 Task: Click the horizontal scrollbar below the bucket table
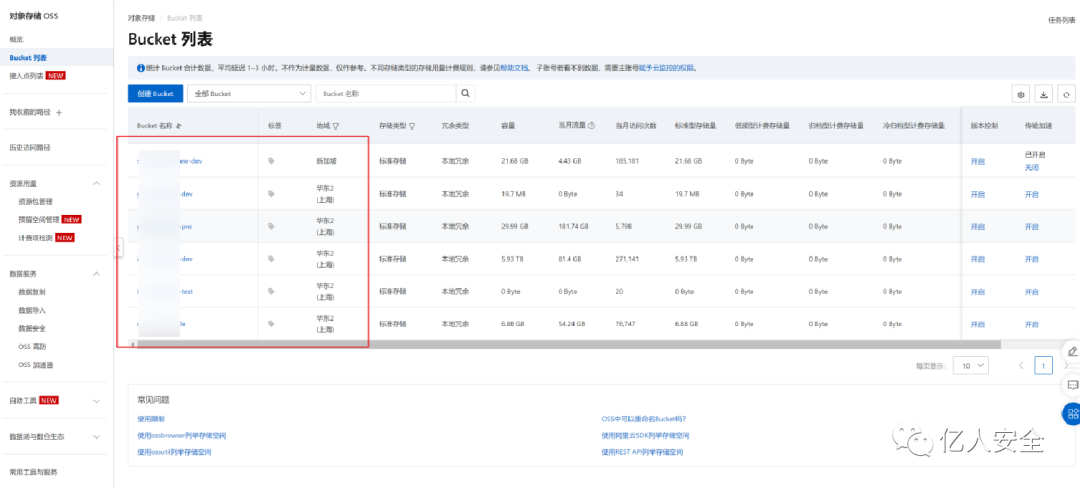pyautogui.click(x=568, y=343)
